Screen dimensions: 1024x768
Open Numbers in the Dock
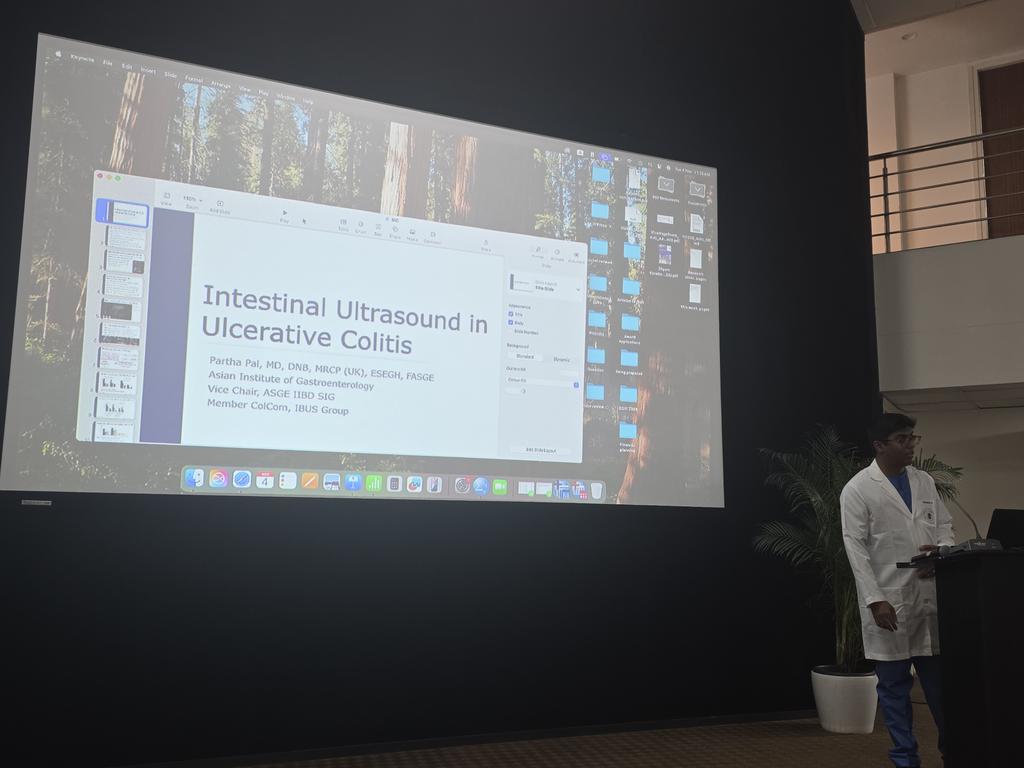click(x=374, y=484)
